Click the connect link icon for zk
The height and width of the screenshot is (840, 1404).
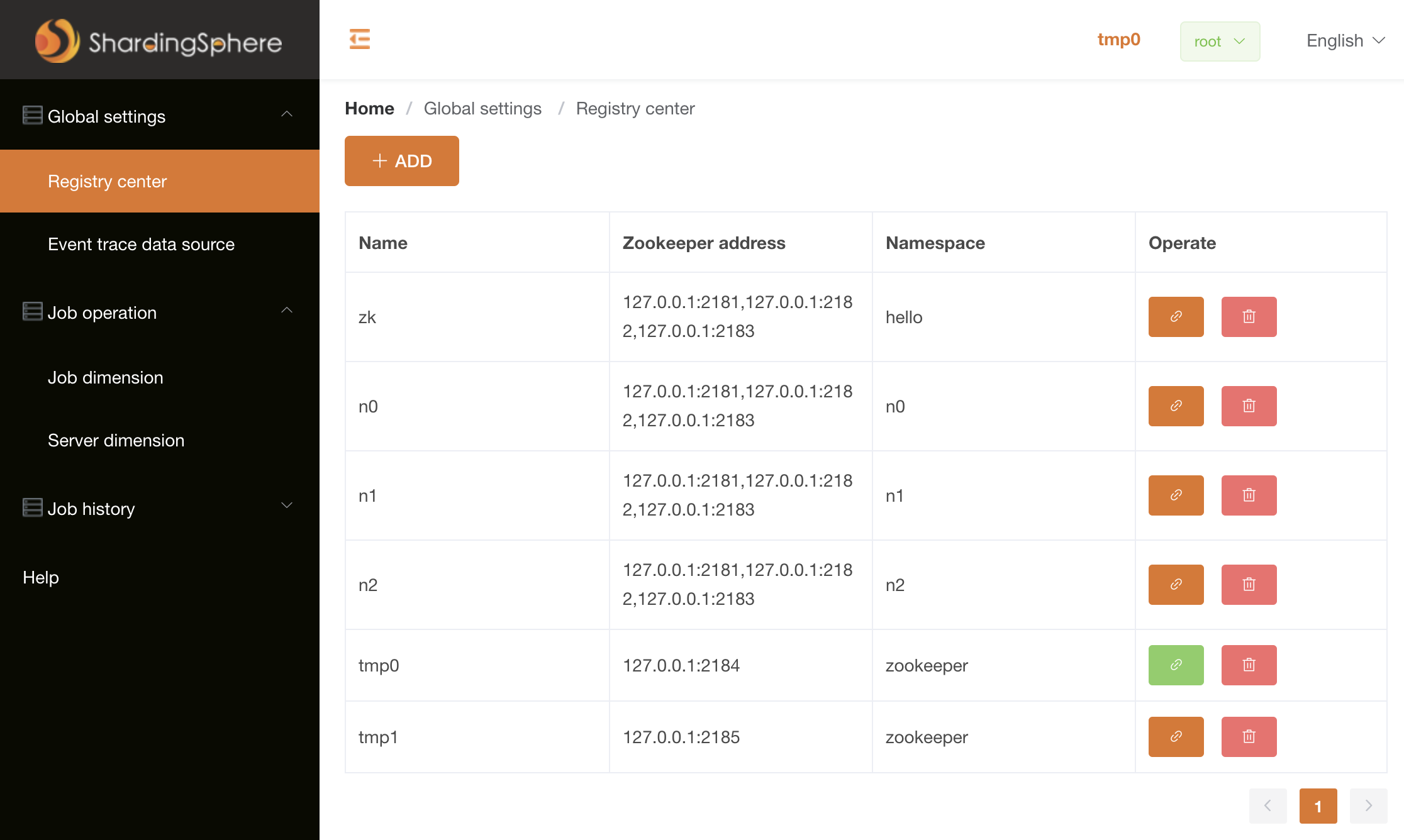pyautogui.click(x=1176, y=317)
